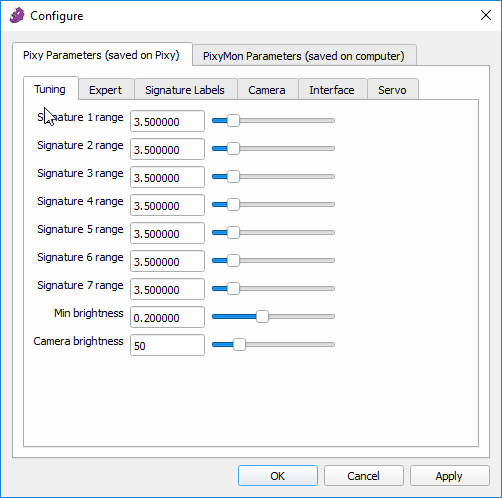This screenshot has height=498, width=502.
Task: Click the Camera brightness slider handle
Action: coord(239,345)
